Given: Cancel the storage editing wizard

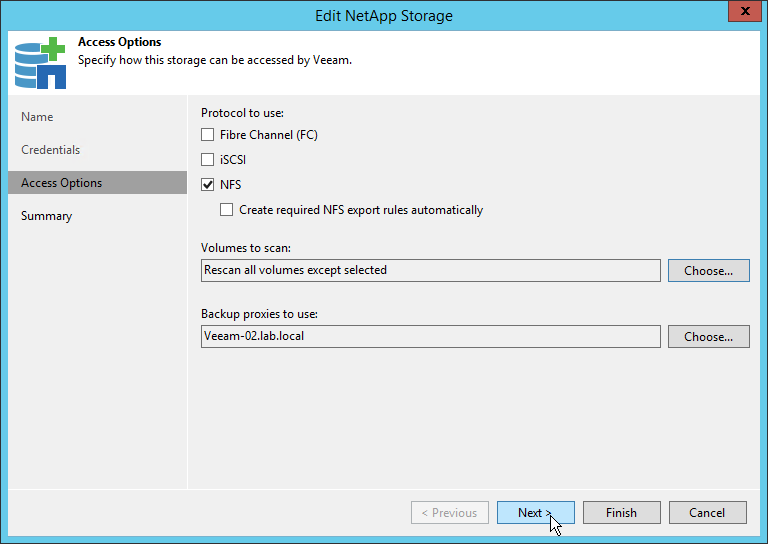Looking at the screenshot, I should [707, 513].
